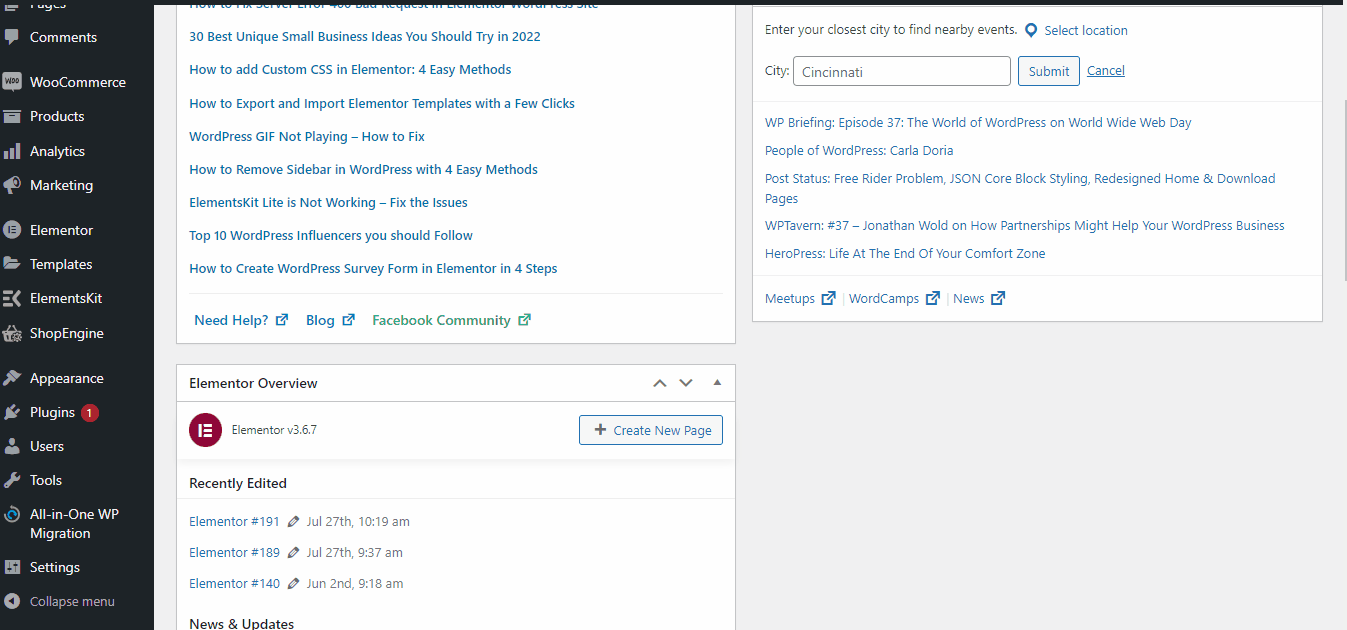1347x630 pixels.
Task: Open 'People of WordPress: Carla Doria' link
Action: click(859, 150)
